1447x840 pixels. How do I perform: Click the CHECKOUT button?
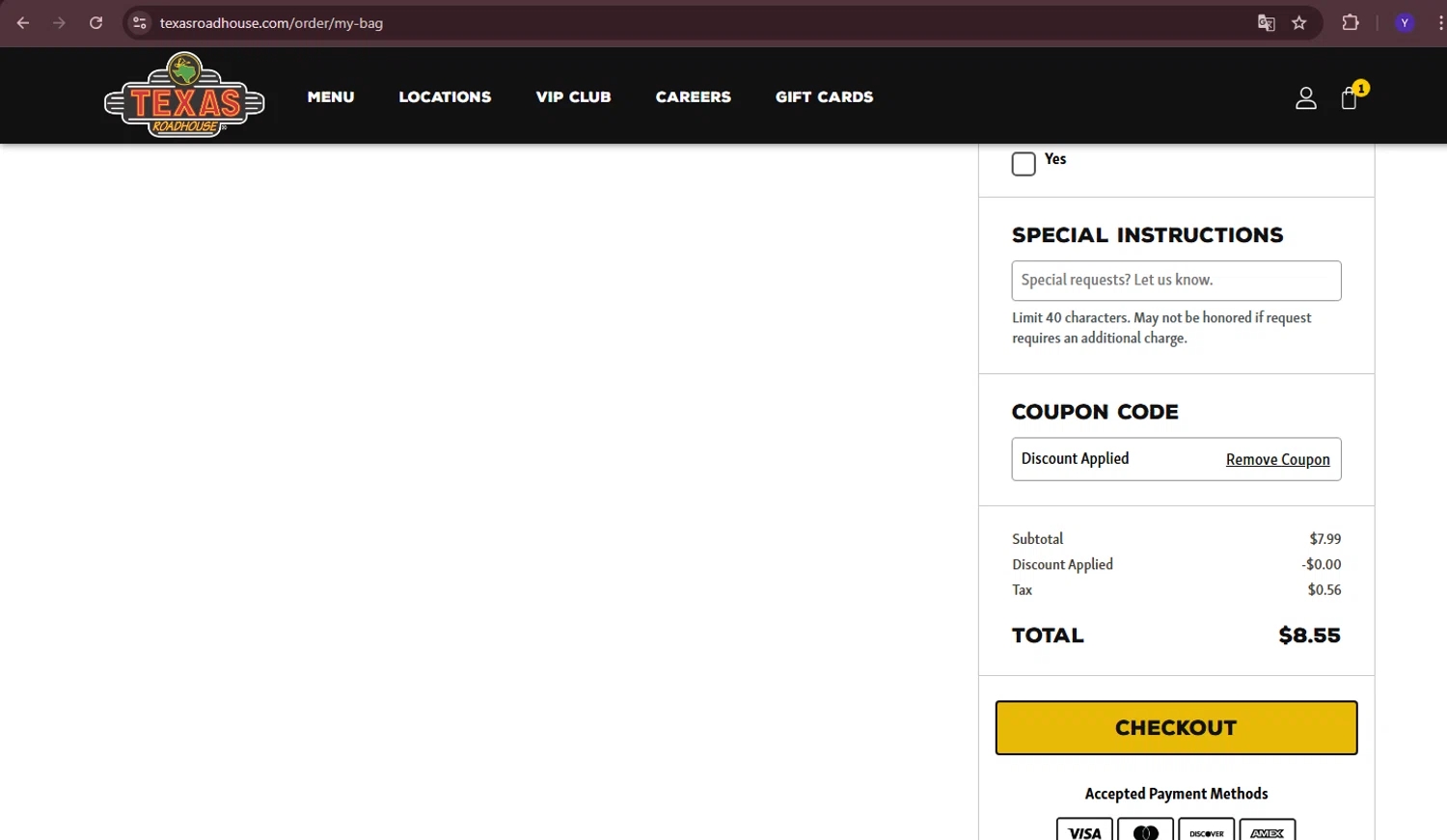(1175, 727)
